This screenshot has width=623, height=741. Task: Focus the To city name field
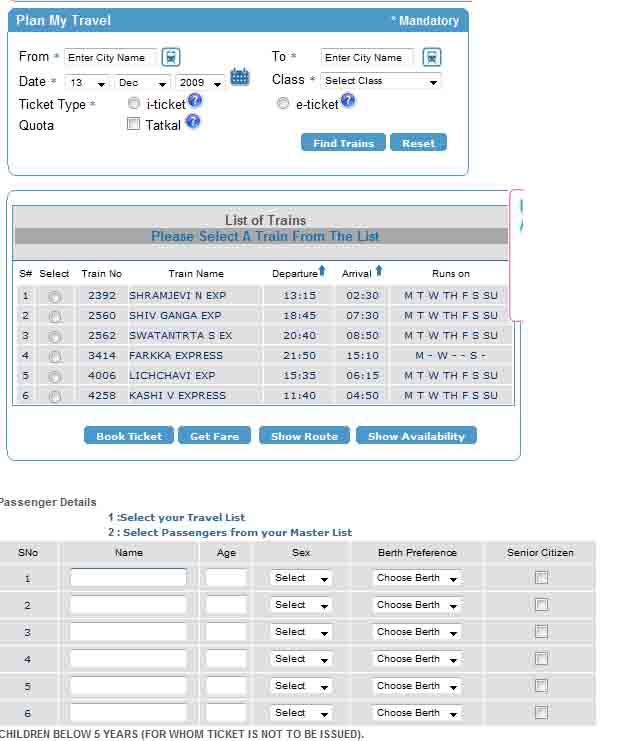(367, 58)
